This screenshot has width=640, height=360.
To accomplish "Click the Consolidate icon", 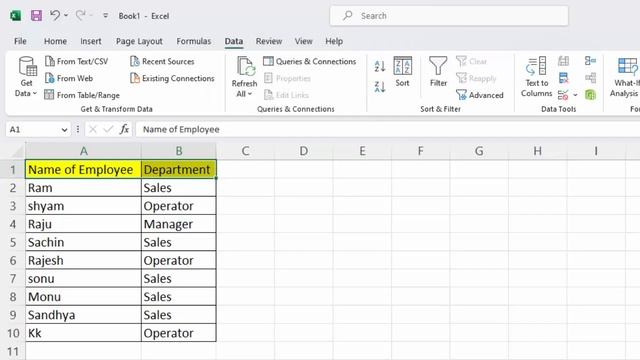I will coord(590,61).
